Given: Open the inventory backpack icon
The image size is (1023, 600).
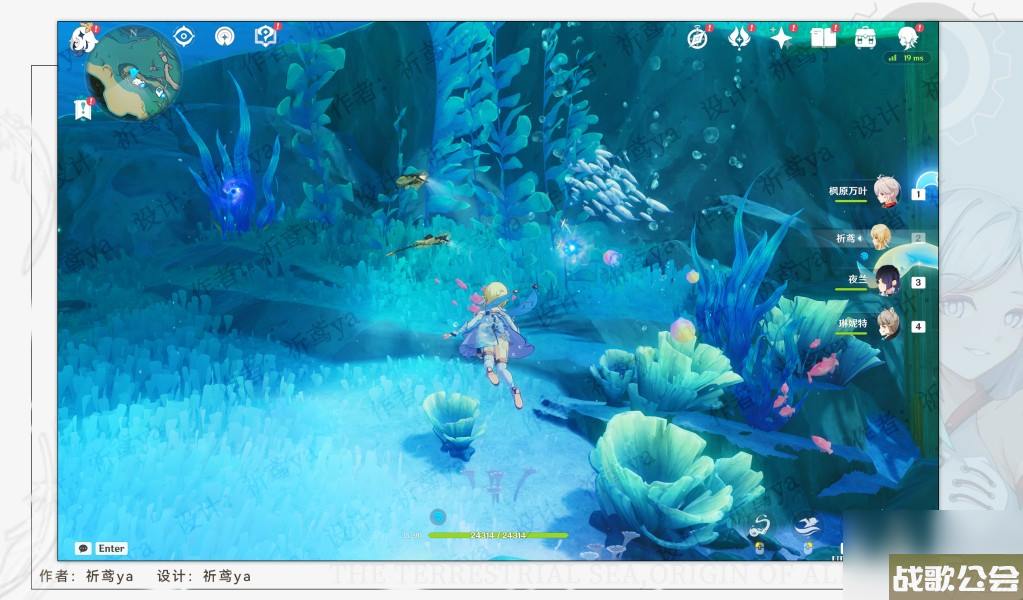Looking at the screenshot, I should tap(865, 38).
